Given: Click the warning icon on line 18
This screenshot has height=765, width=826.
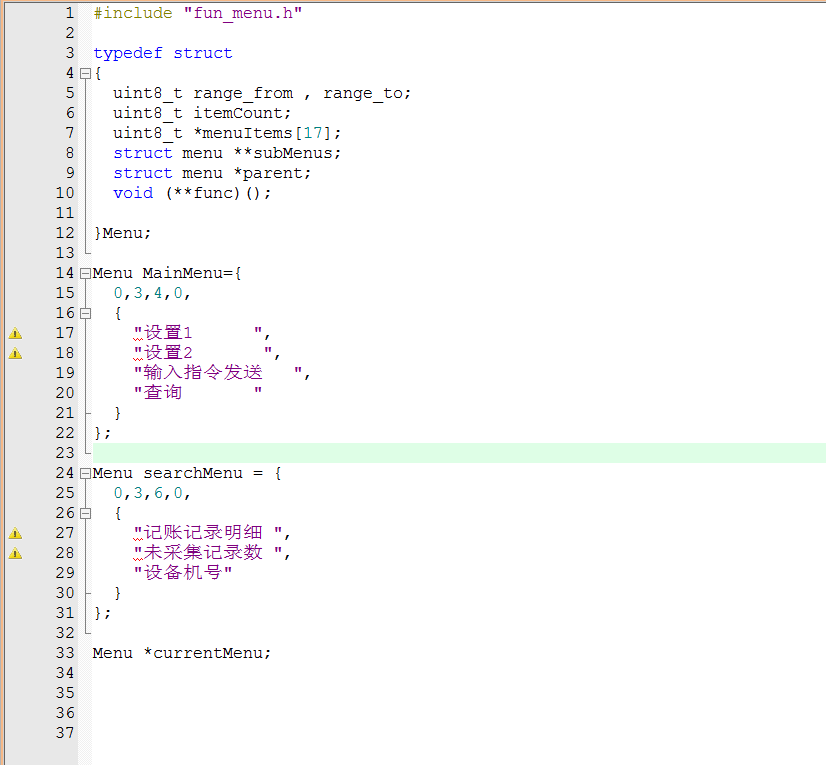Looking at the screenshot, I should [x=15, y=353].
